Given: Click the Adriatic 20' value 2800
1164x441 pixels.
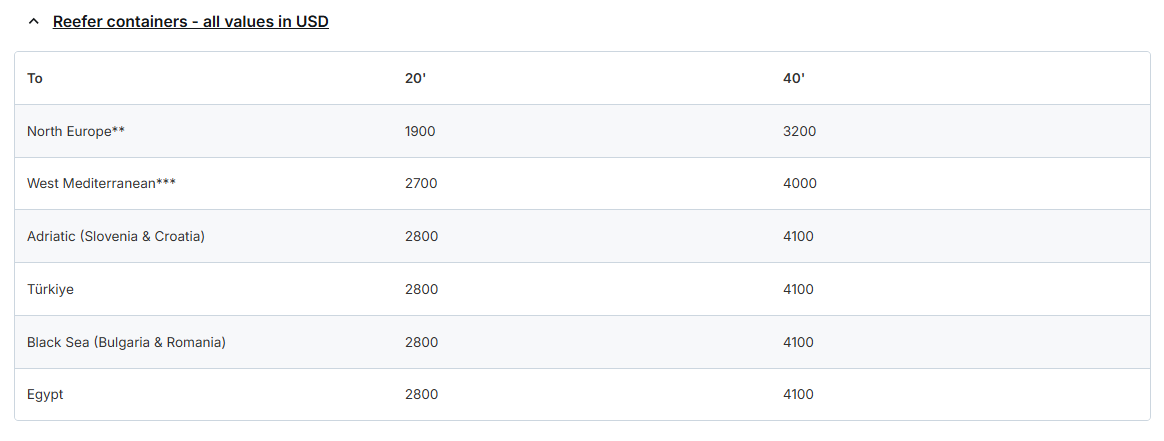Looking at the screenshot, I should point(421,237).
